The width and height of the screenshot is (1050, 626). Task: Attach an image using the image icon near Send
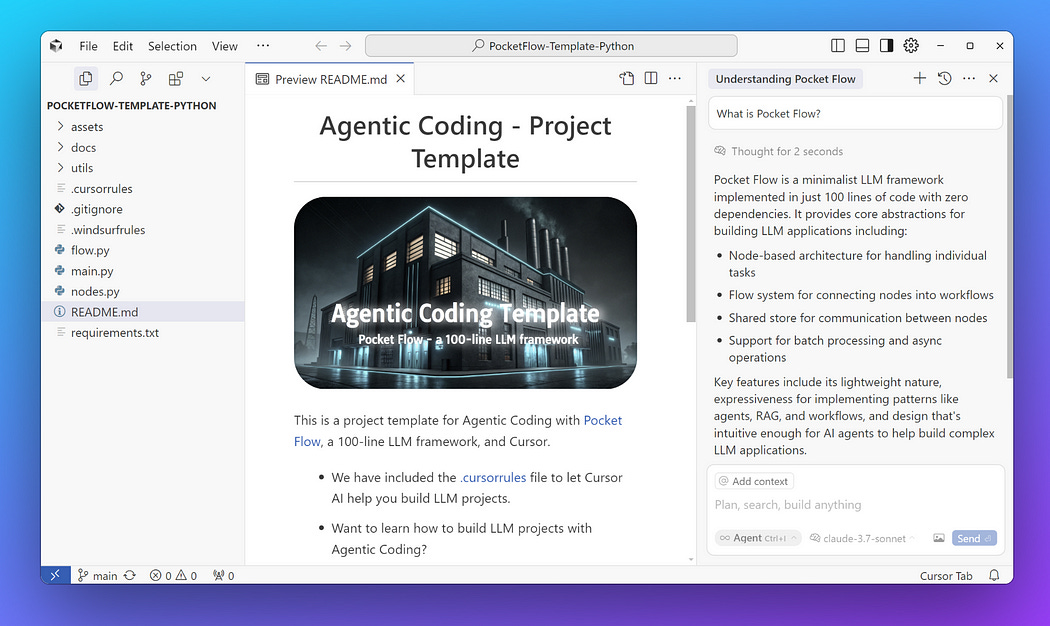click(938, 537)
